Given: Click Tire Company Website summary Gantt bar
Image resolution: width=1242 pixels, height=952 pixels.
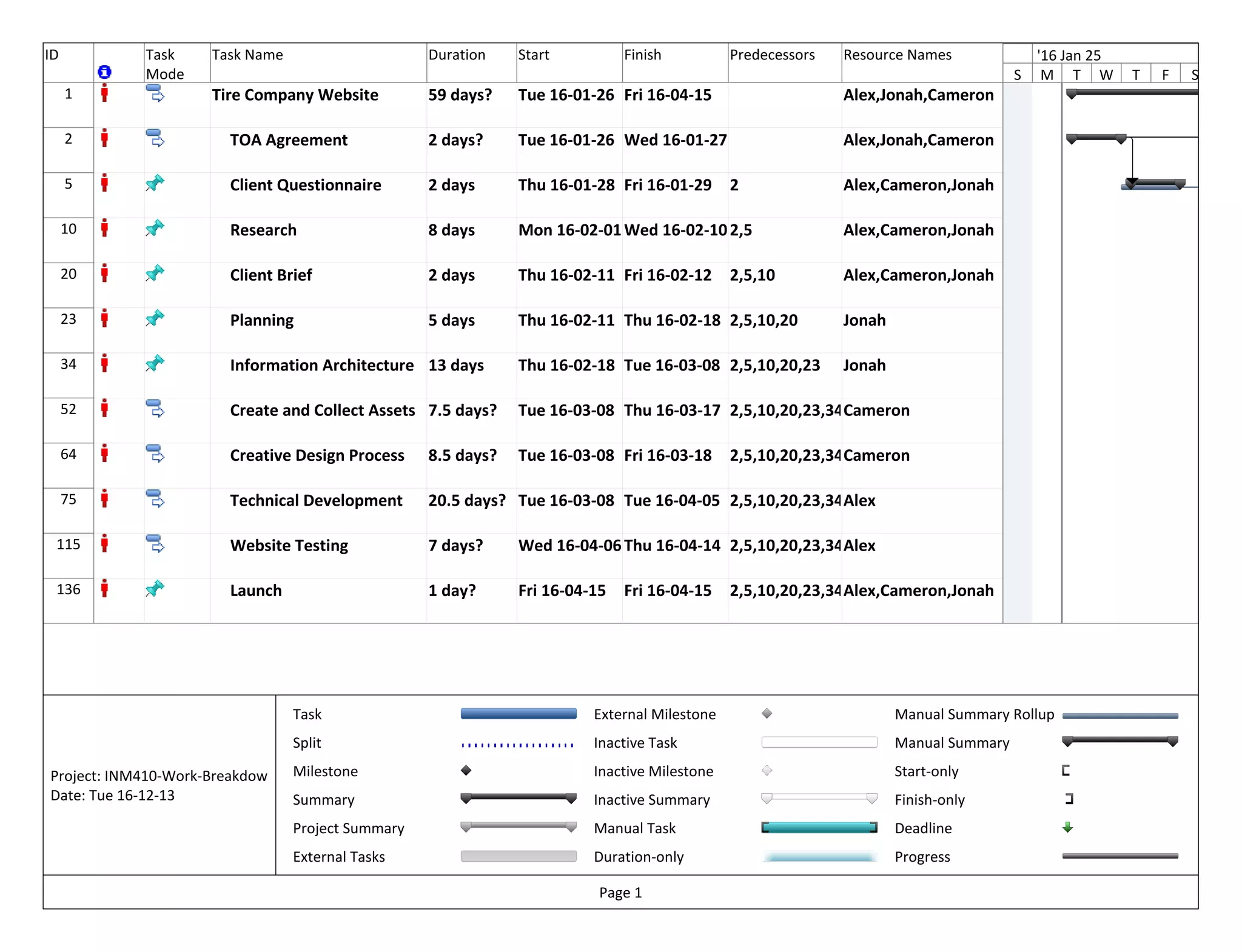Looking at the screenshot, I should (x=1132, y=93).
